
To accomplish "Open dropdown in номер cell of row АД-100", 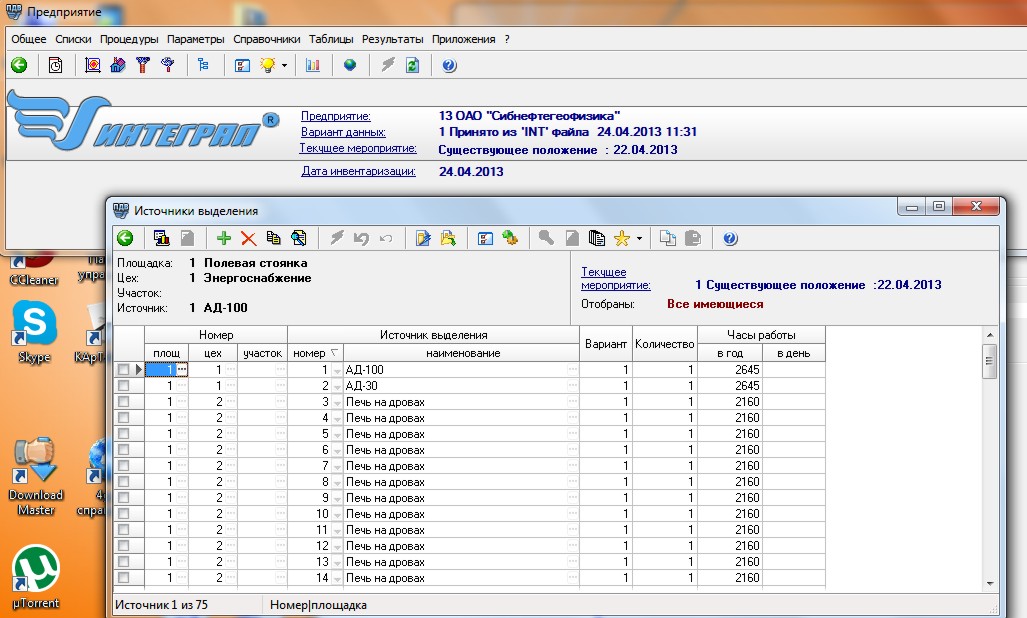I will pyautogui.click(x=336, y=370).
